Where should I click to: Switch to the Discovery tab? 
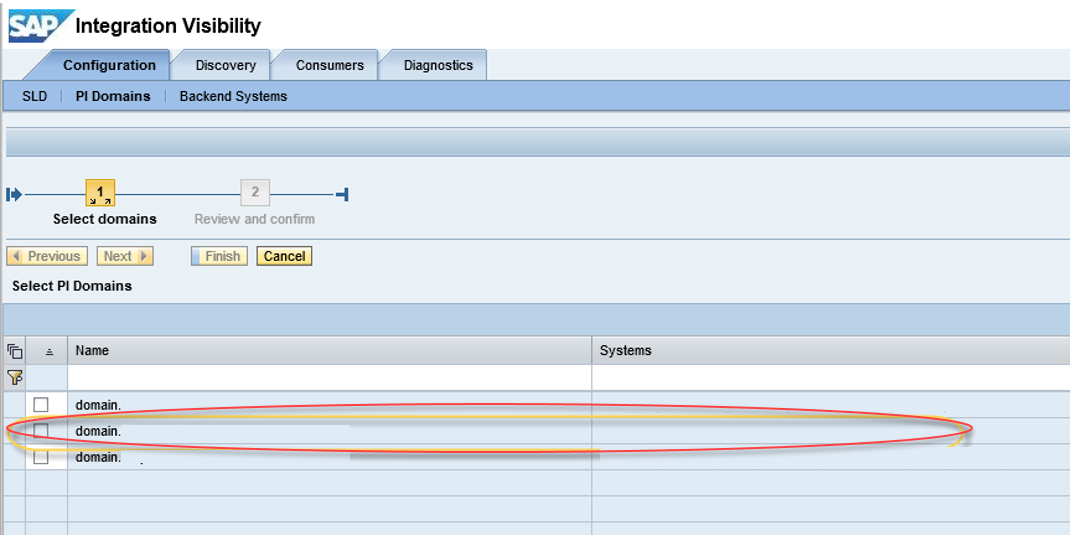coord(226,66)
